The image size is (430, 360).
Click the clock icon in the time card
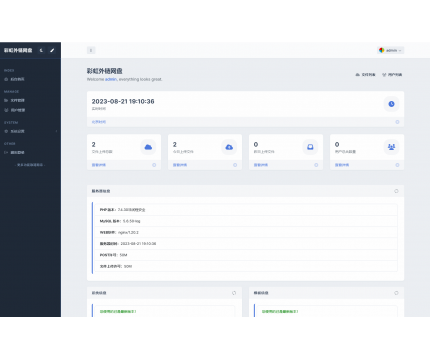tap(391, 104)
